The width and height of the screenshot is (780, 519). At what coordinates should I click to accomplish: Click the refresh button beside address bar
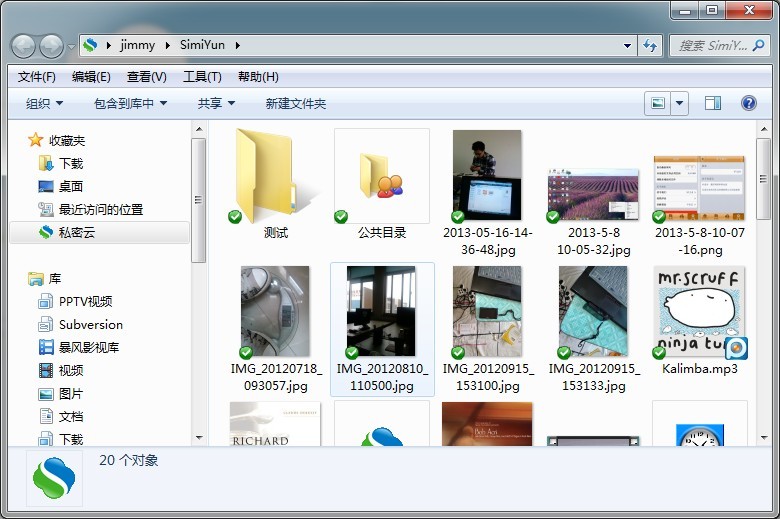[x=651, y=46]
